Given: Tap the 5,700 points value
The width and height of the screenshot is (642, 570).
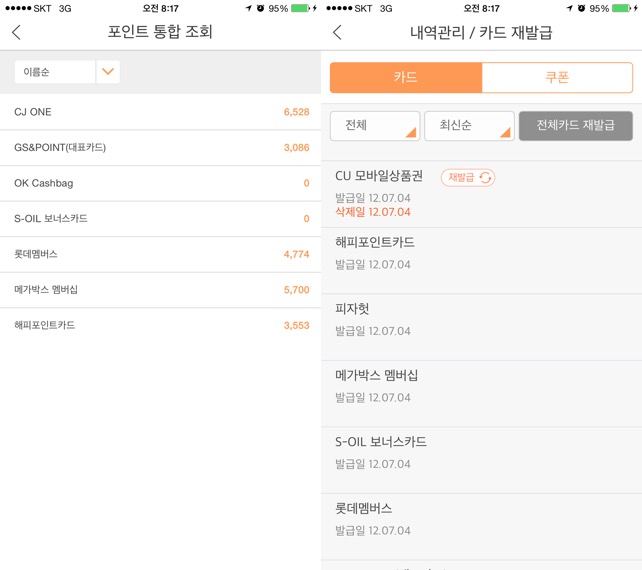Looking at the screenshot, I should (296, 290).
